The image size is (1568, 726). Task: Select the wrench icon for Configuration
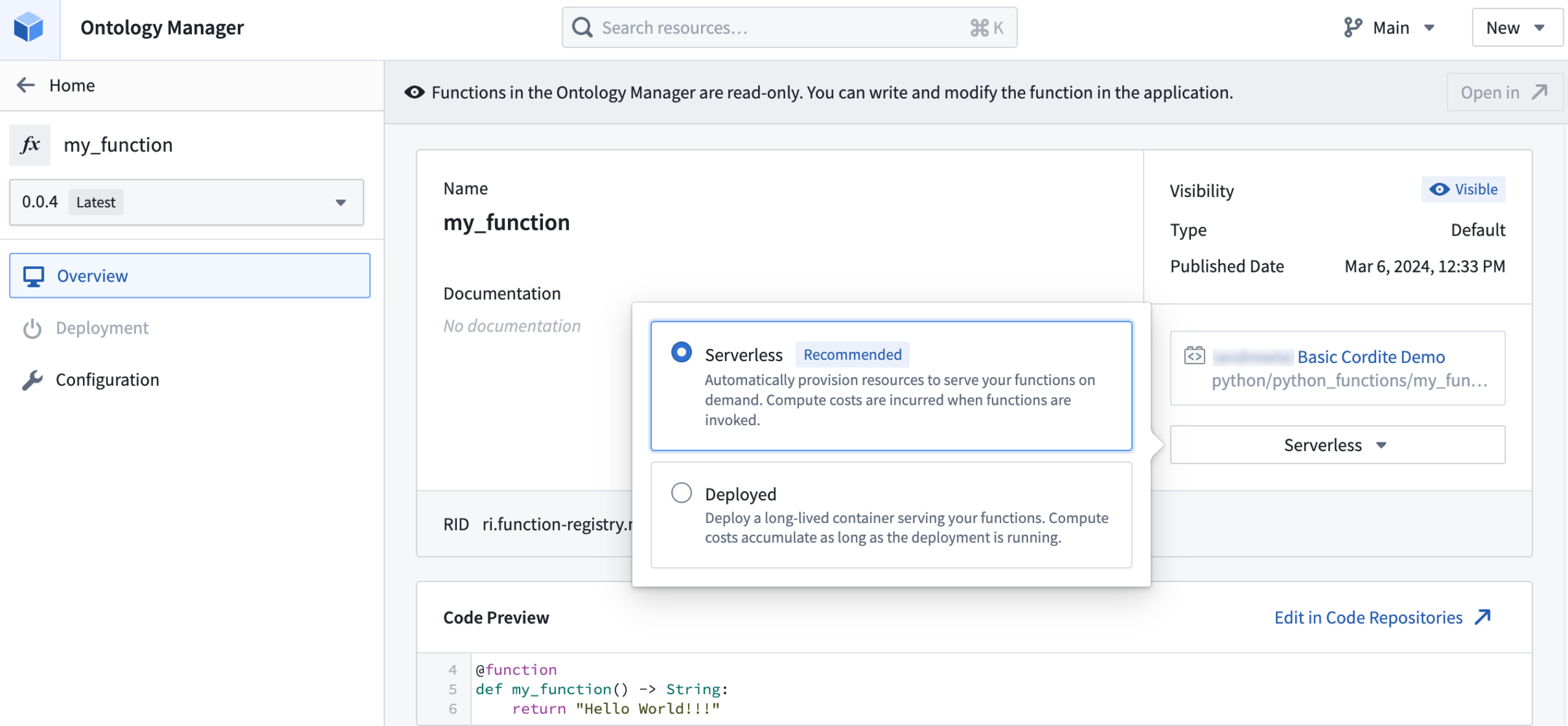[33, 380]
